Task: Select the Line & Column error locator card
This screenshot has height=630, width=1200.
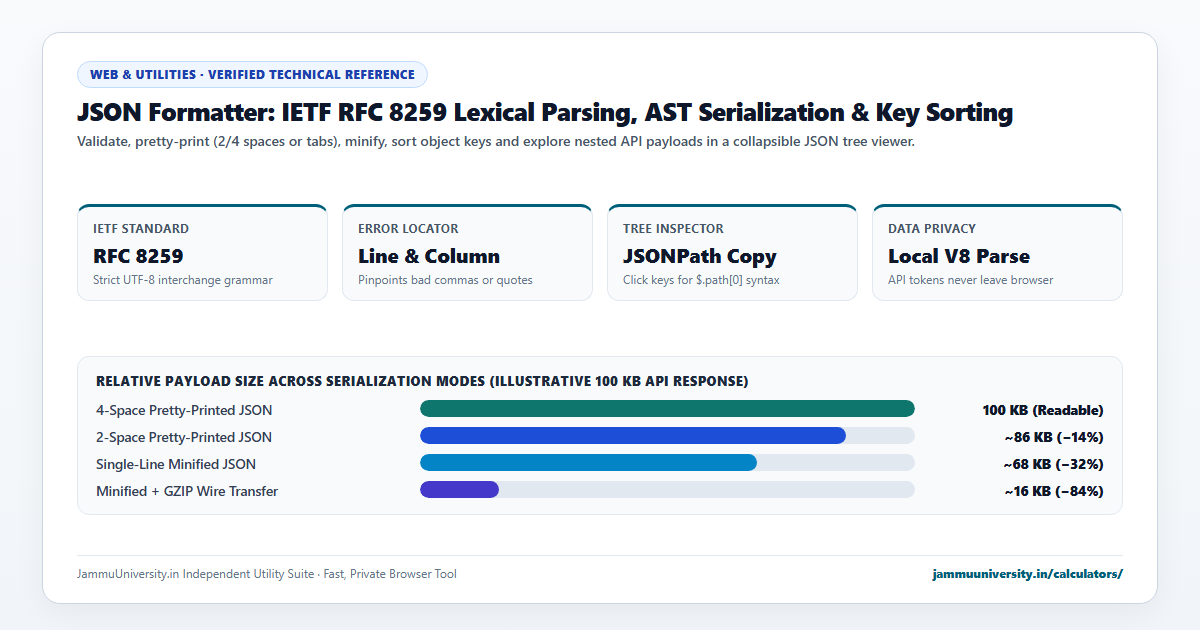Action: pyautogui.click(x=467, y=252)
